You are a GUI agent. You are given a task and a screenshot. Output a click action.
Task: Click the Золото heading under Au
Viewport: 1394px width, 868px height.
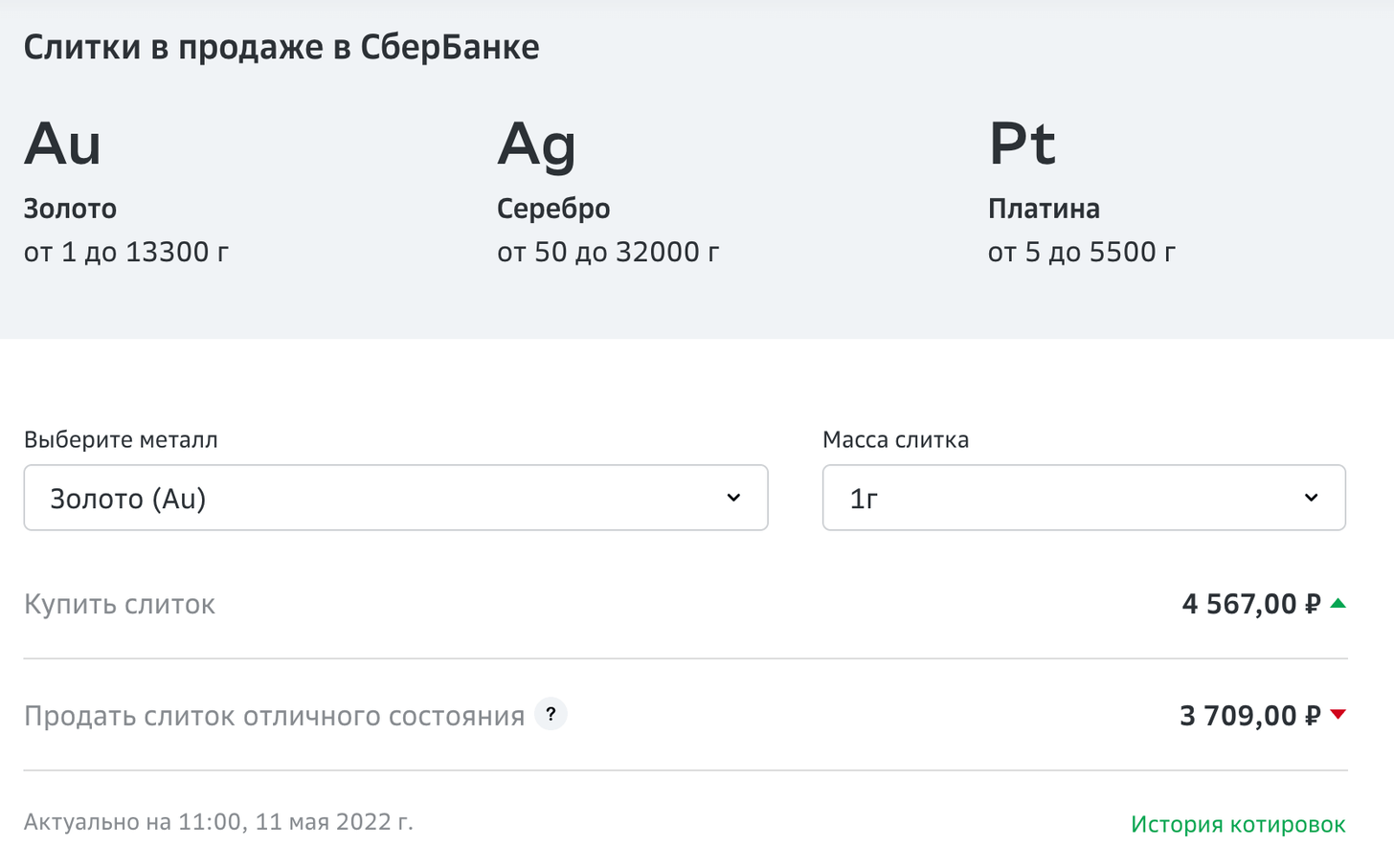coord(70,209)
